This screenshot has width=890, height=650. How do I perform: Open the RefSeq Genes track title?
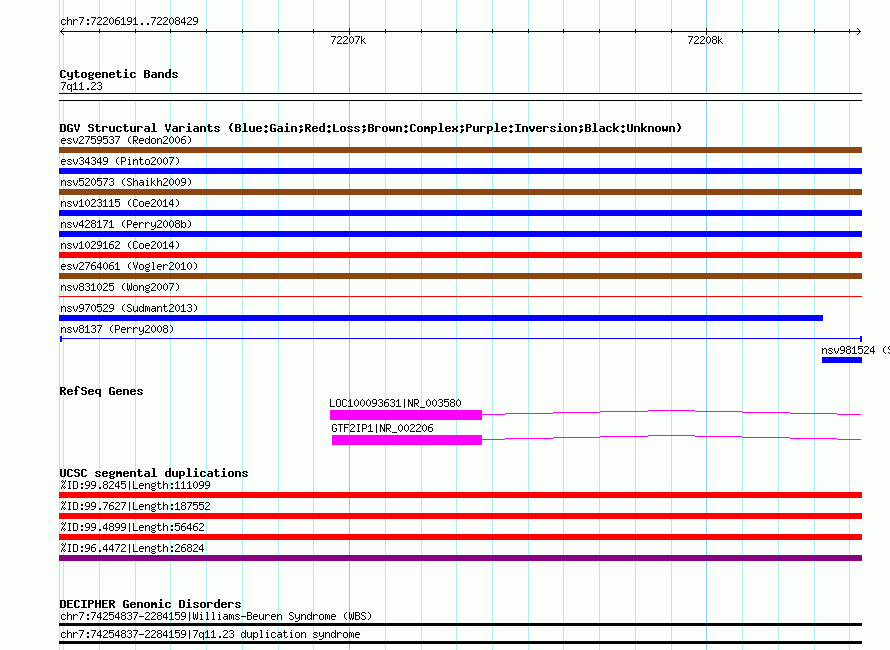click(x=101, y=391)
